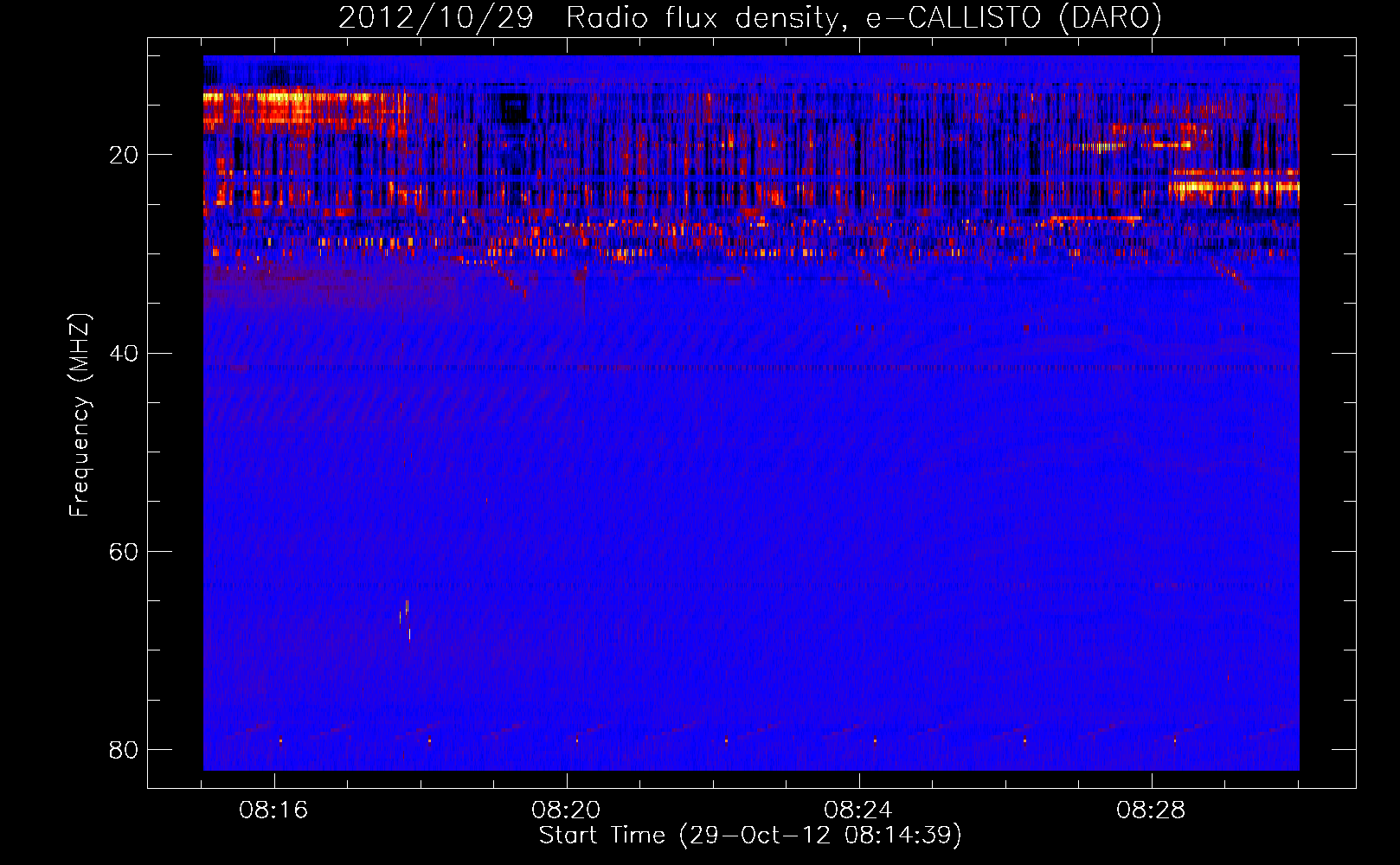This screenshot has width=1400, height=865.
Task: Click the 08:24 time tick label
Action: point(858,811)
